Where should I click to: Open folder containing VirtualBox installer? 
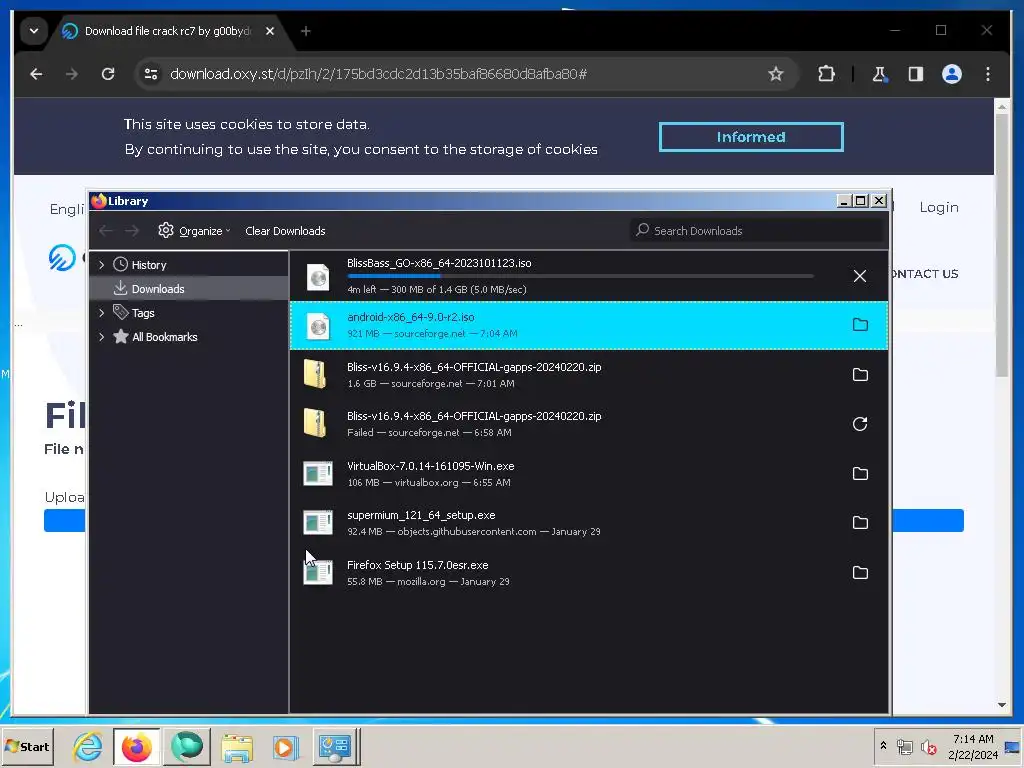(x=860, y=473)
